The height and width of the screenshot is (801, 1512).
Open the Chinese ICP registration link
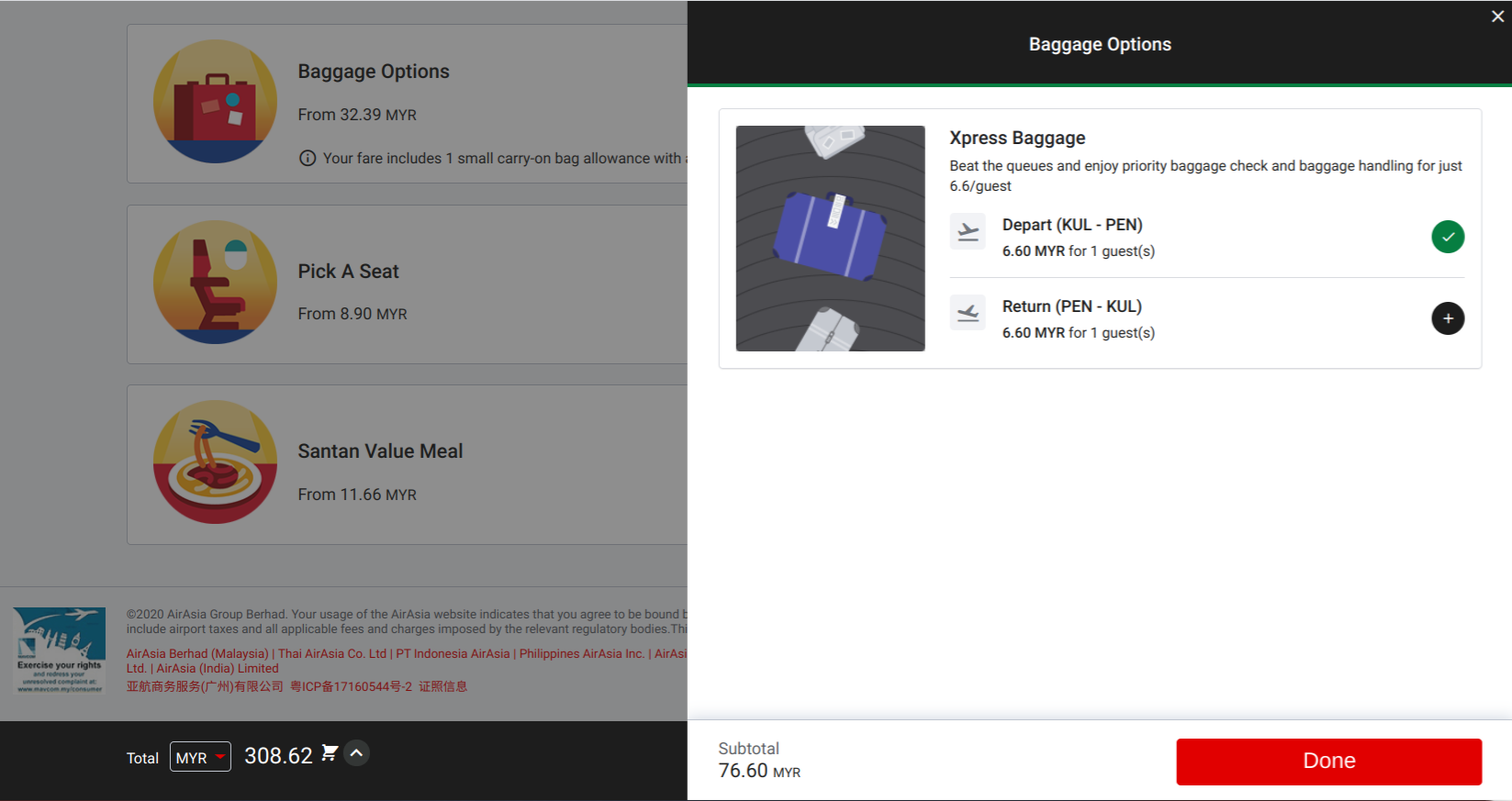point(351,686)
